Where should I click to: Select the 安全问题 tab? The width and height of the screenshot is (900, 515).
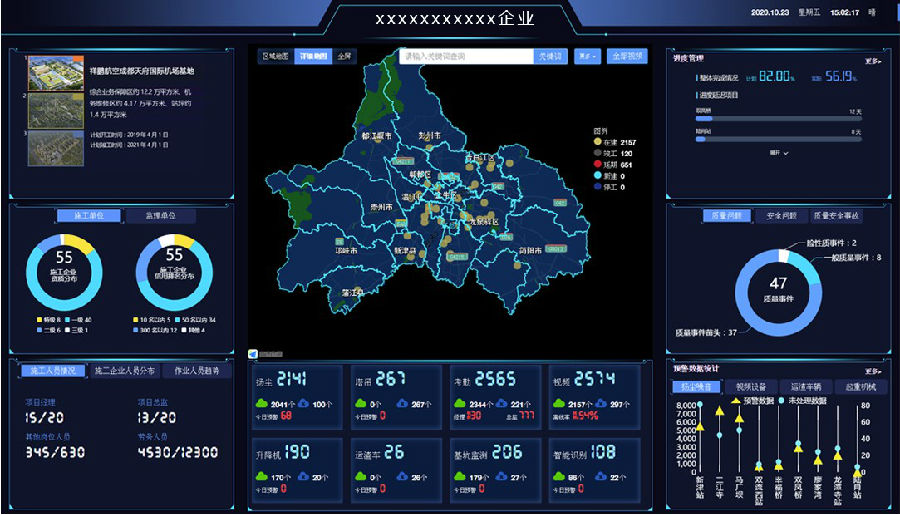tap(781, 215)
